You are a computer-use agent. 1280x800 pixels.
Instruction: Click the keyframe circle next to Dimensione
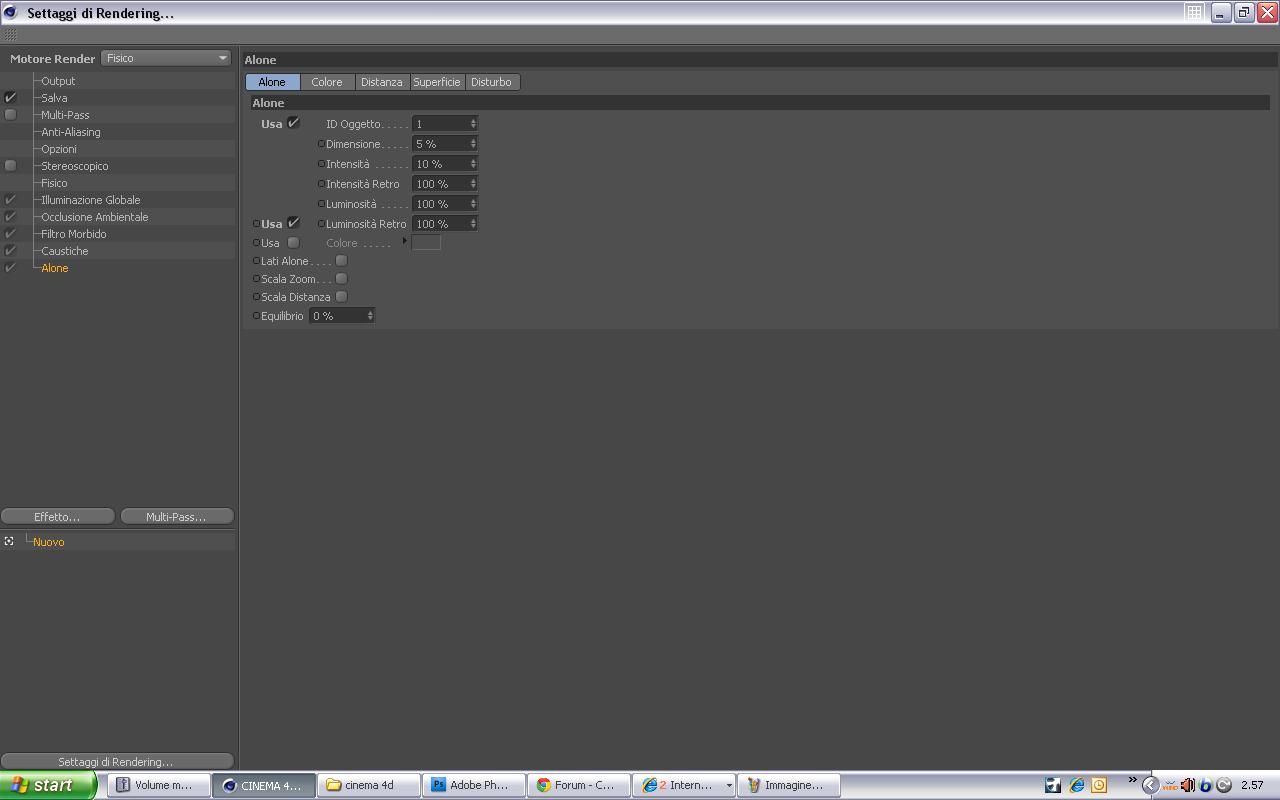point(321,144)
